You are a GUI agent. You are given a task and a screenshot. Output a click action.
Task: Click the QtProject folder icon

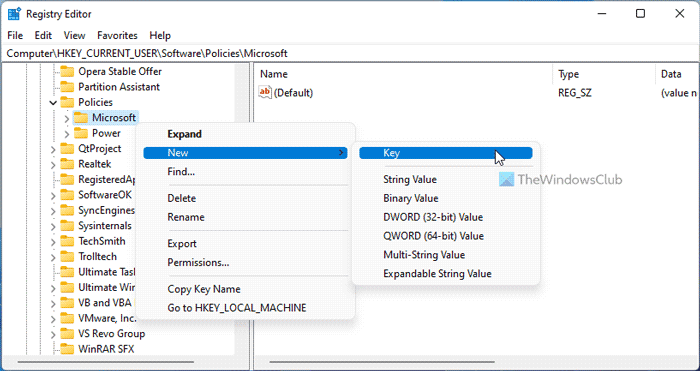click(x=67, y=149)
